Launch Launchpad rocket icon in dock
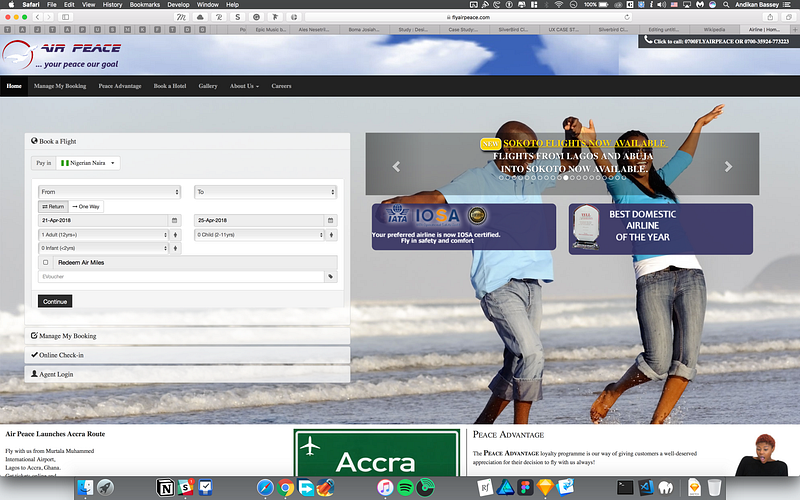Viewport: 800px width, 500px height. pyautogui.click(x=106, y=488)
